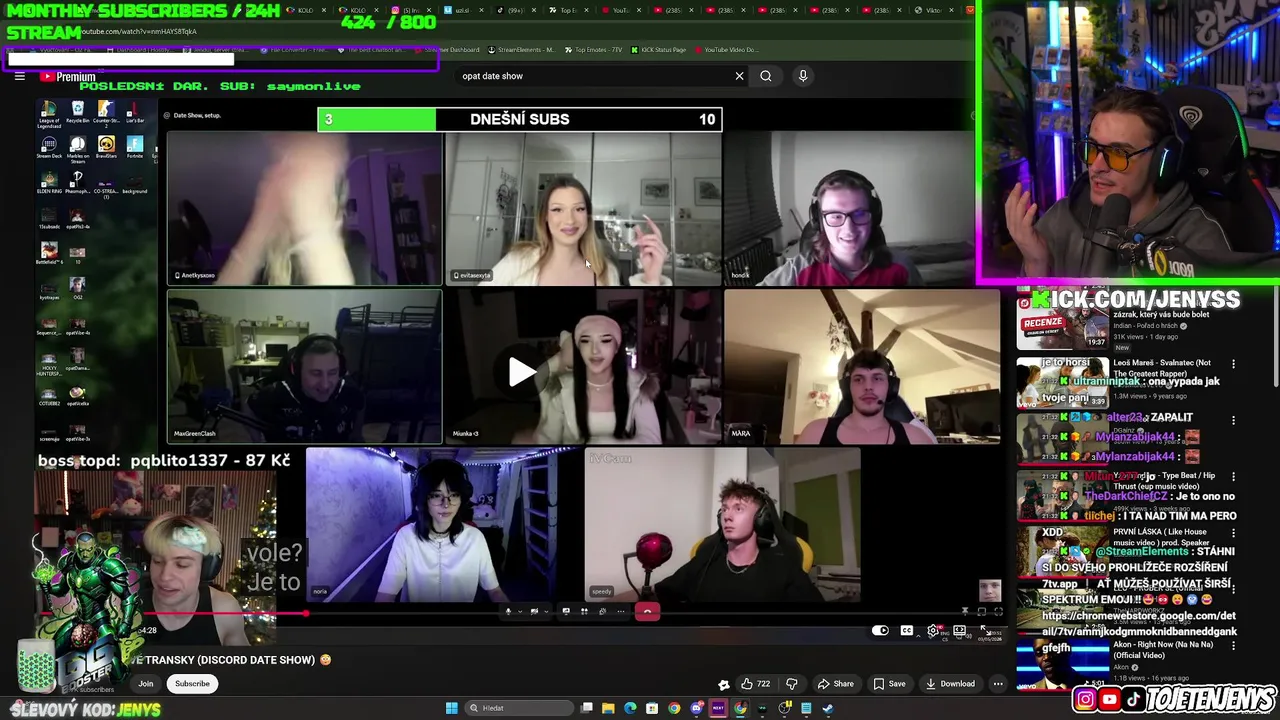Image resolution: width=1280 pixels, height=720 pixels.
Task: Start voice search with the microphone icon
Action: (x=802, y=76)
